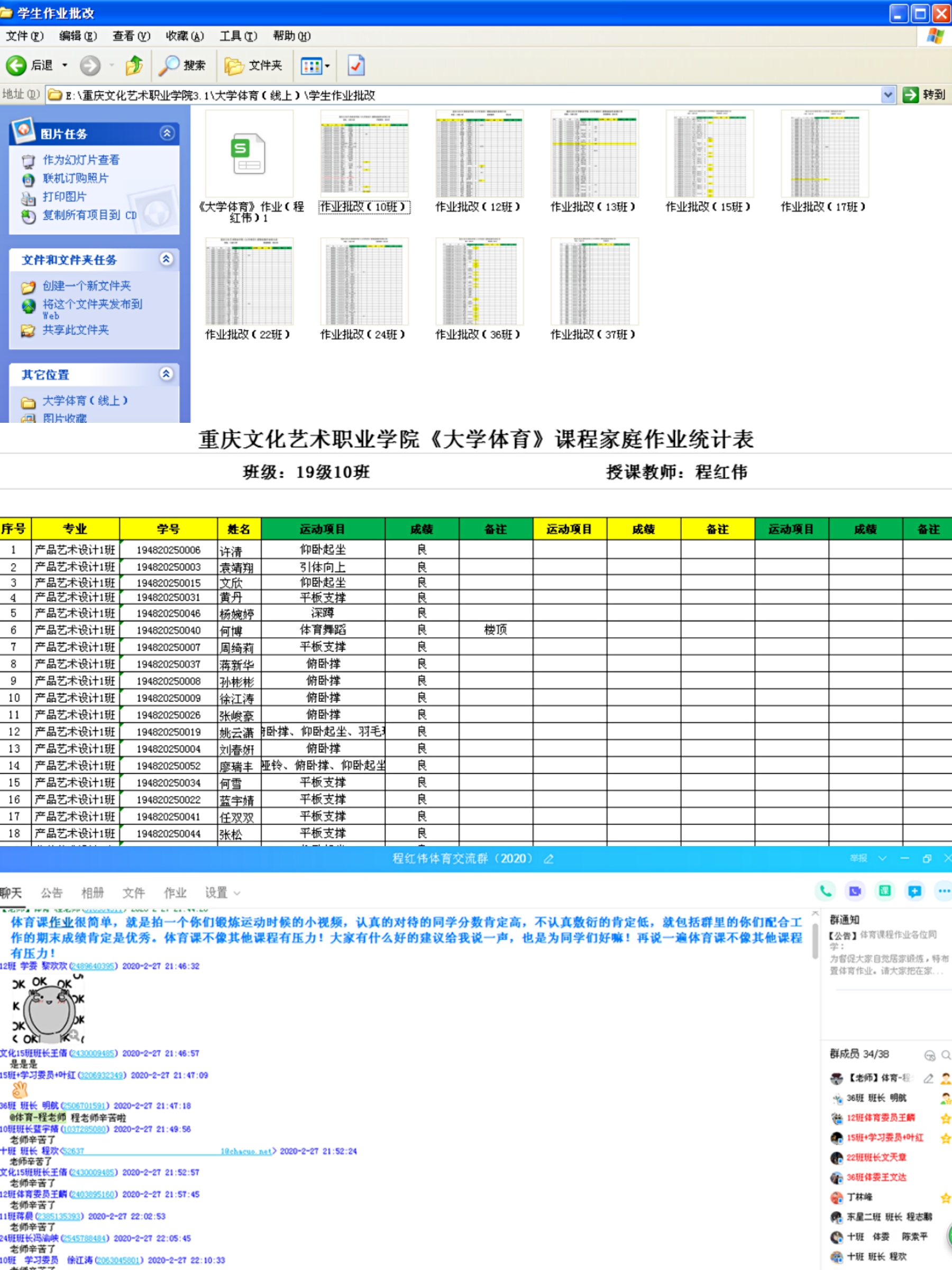Open the Views button dropdown arrow
The width and height of the screenshot is (952, 1270).
328,66
